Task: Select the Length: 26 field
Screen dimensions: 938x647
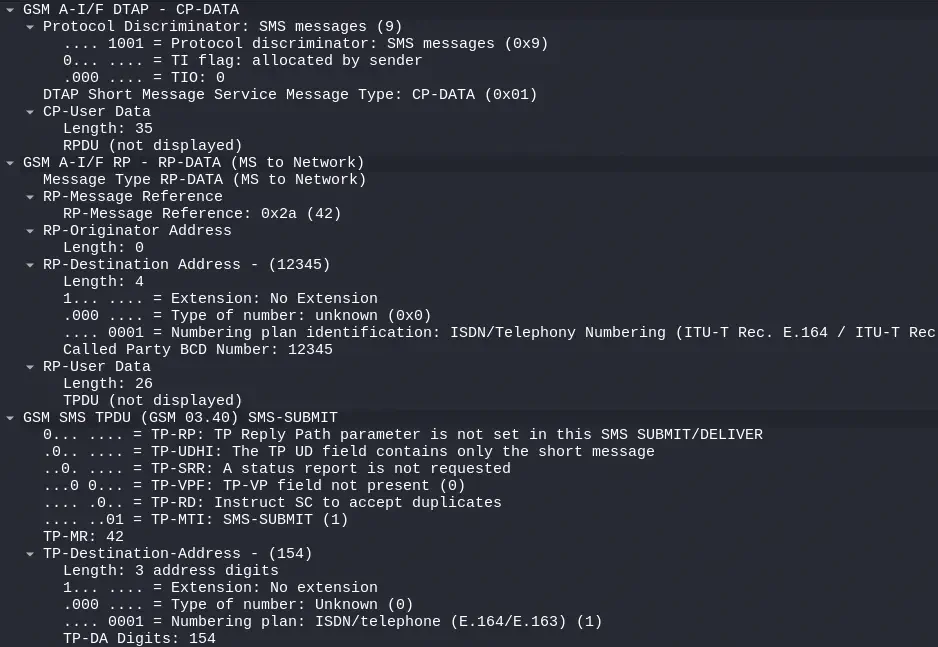Action: click(x=108, y=384)
